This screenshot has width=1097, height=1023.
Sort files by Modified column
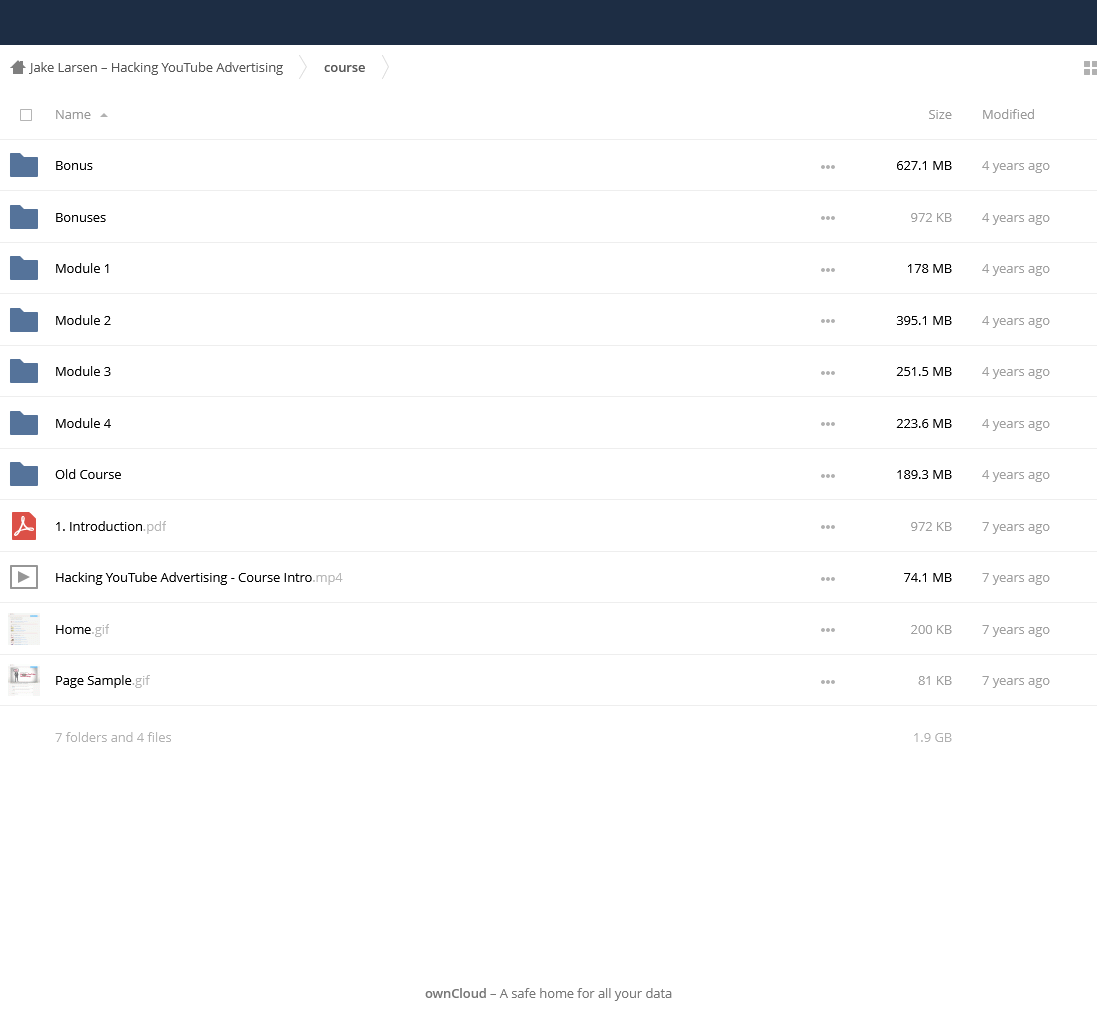tap(1007, 114)
